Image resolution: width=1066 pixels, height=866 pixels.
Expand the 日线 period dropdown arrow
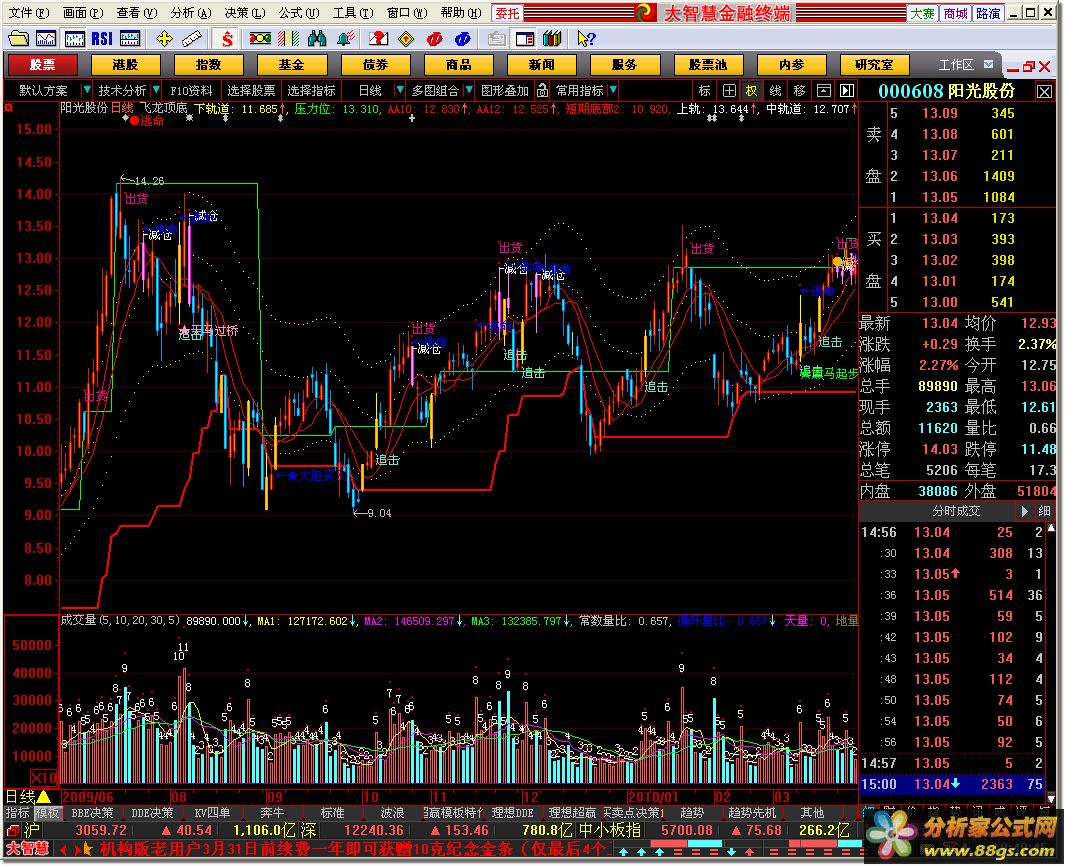coord(400,90)
